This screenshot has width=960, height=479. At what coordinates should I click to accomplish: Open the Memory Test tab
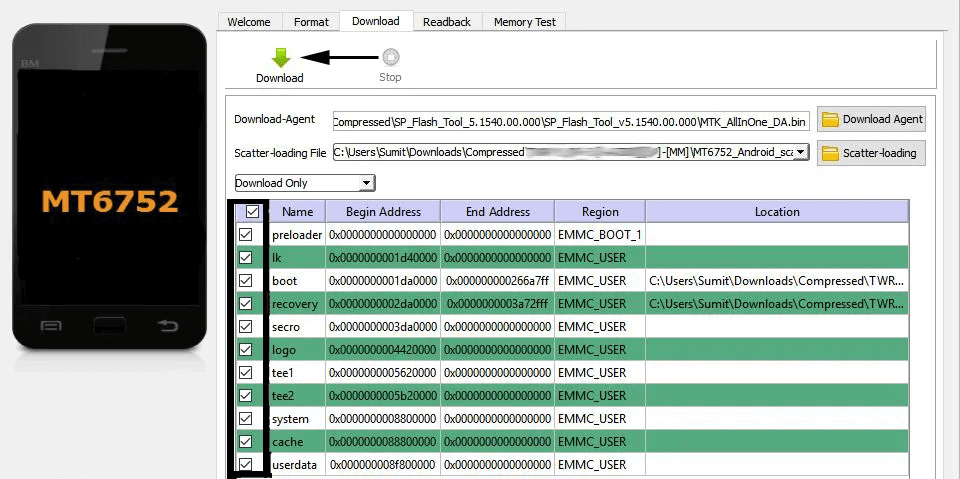point(524,22)
